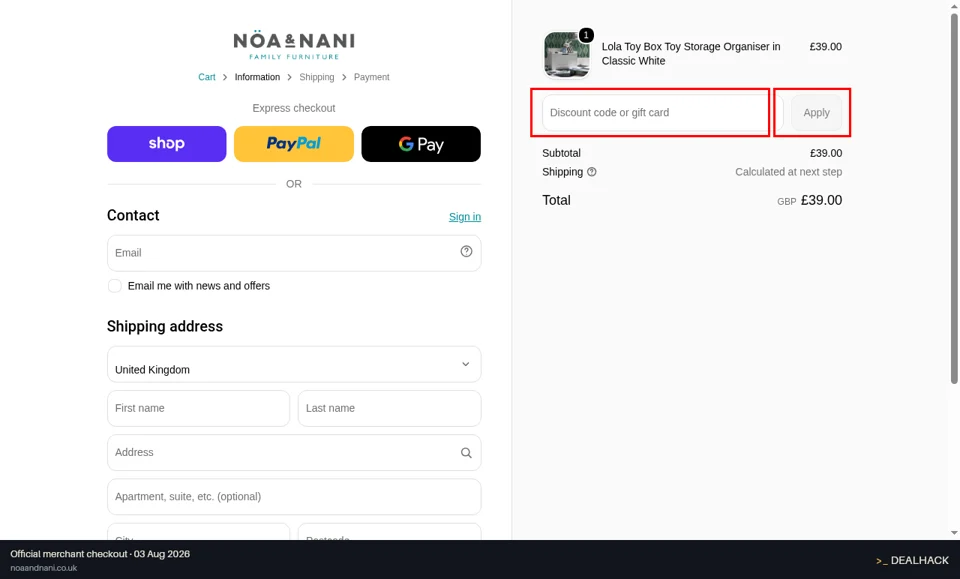The height and width of the screenshot is (579, 960).
Task: Focus the Email input field
Action: [294, 253]
